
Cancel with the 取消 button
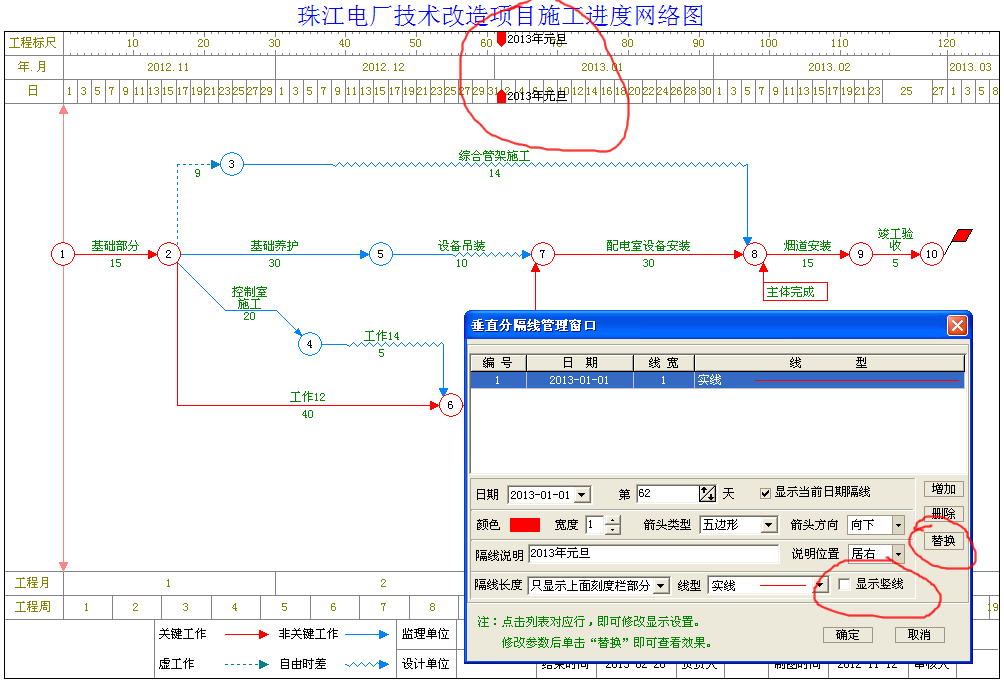coord(919,635)
